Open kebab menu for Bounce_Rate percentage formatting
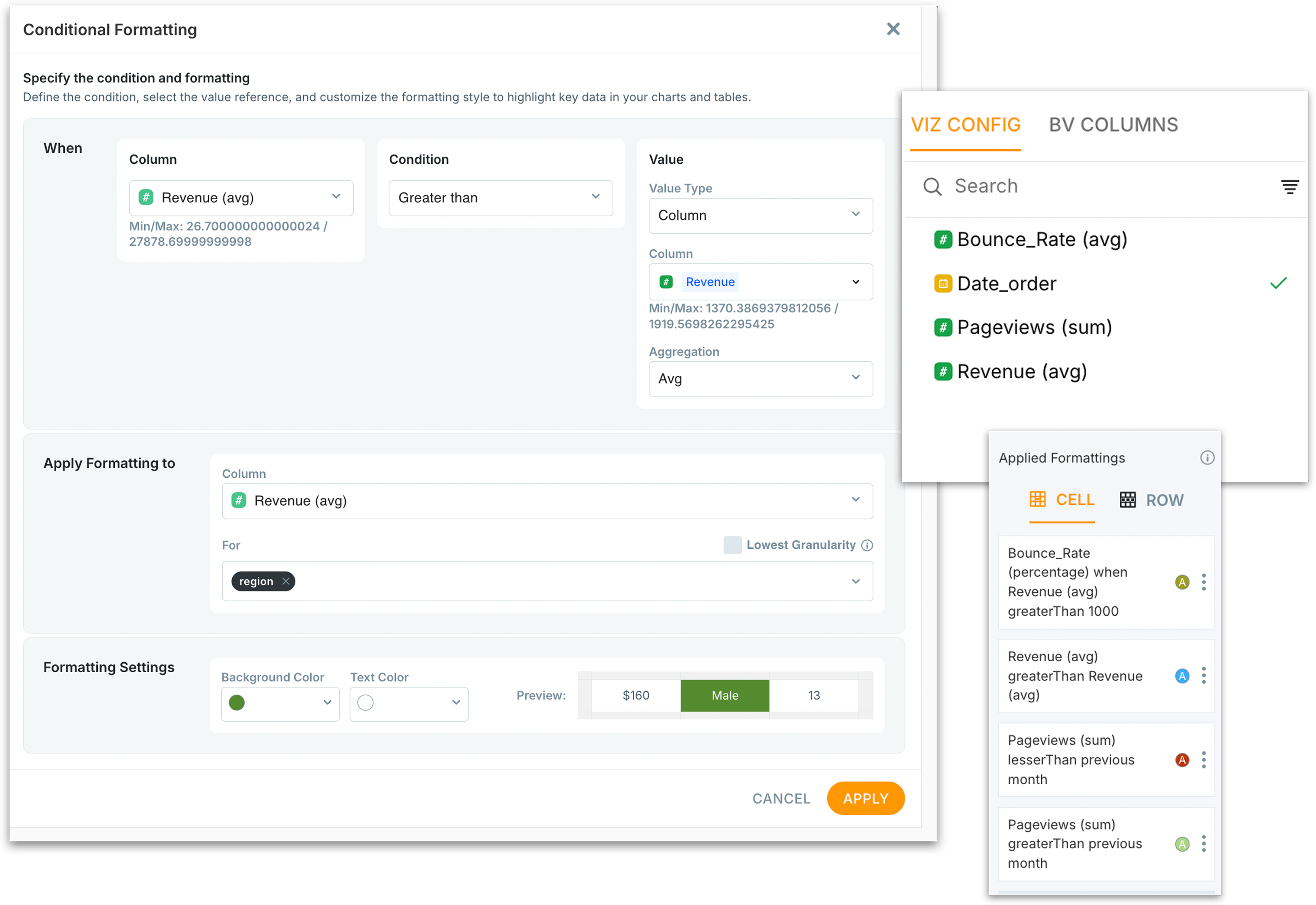 tap(1204, 582)
